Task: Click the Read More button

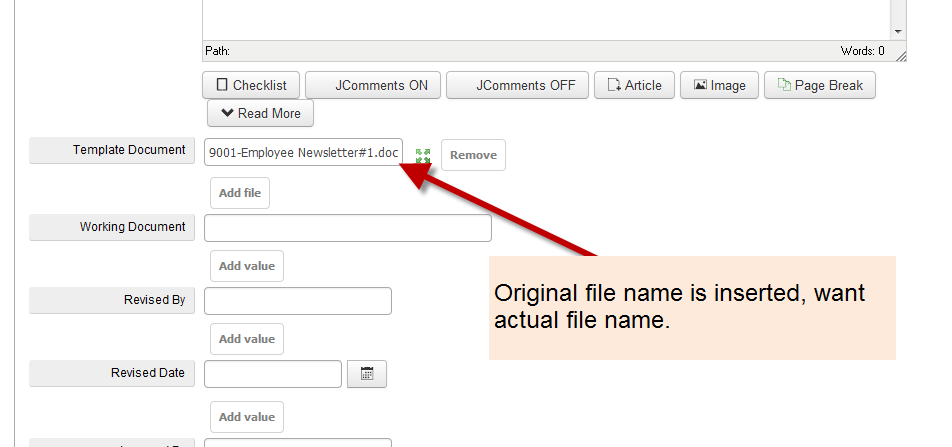Action: click(260, 113)
